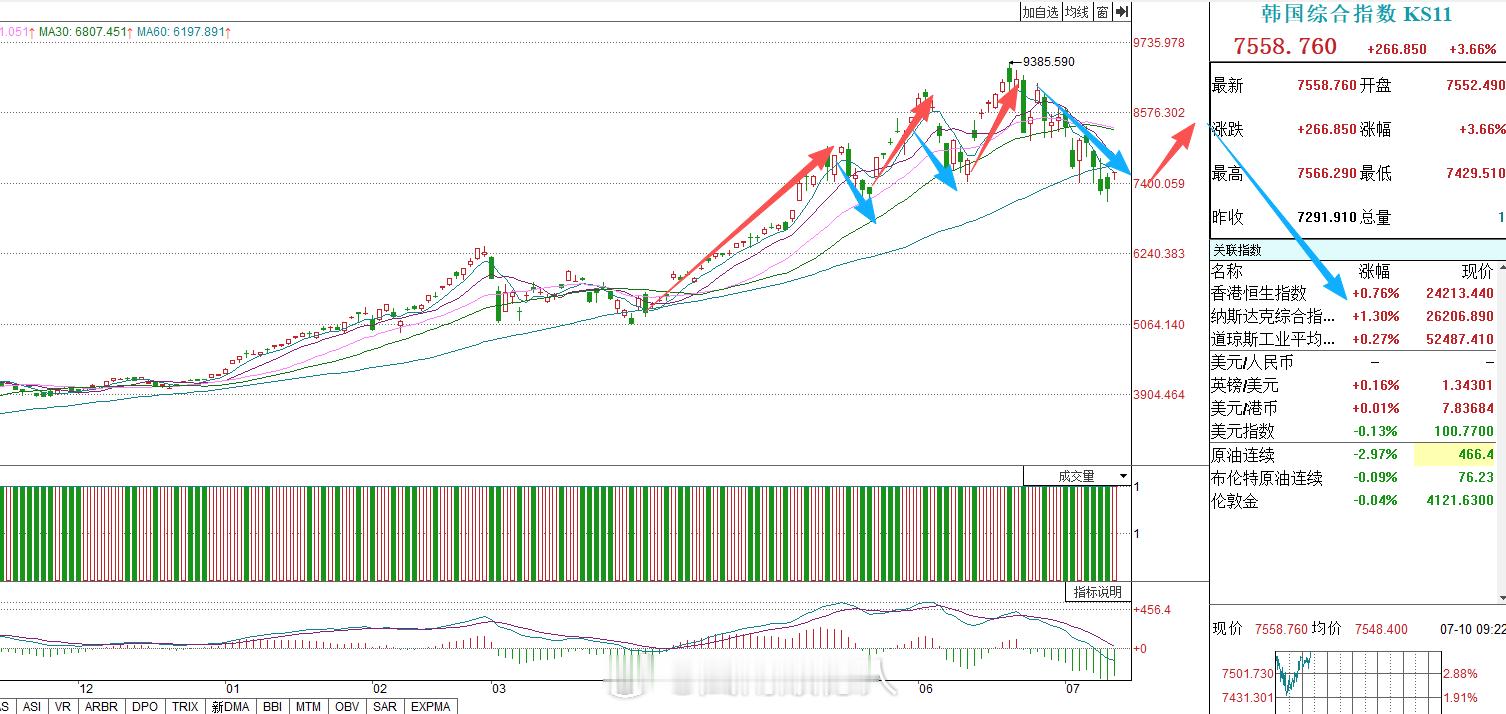Screen dimensions: 1506x714
Task: Click the 韩国综合指数 KS11 title
Action: coord(1356,14)
